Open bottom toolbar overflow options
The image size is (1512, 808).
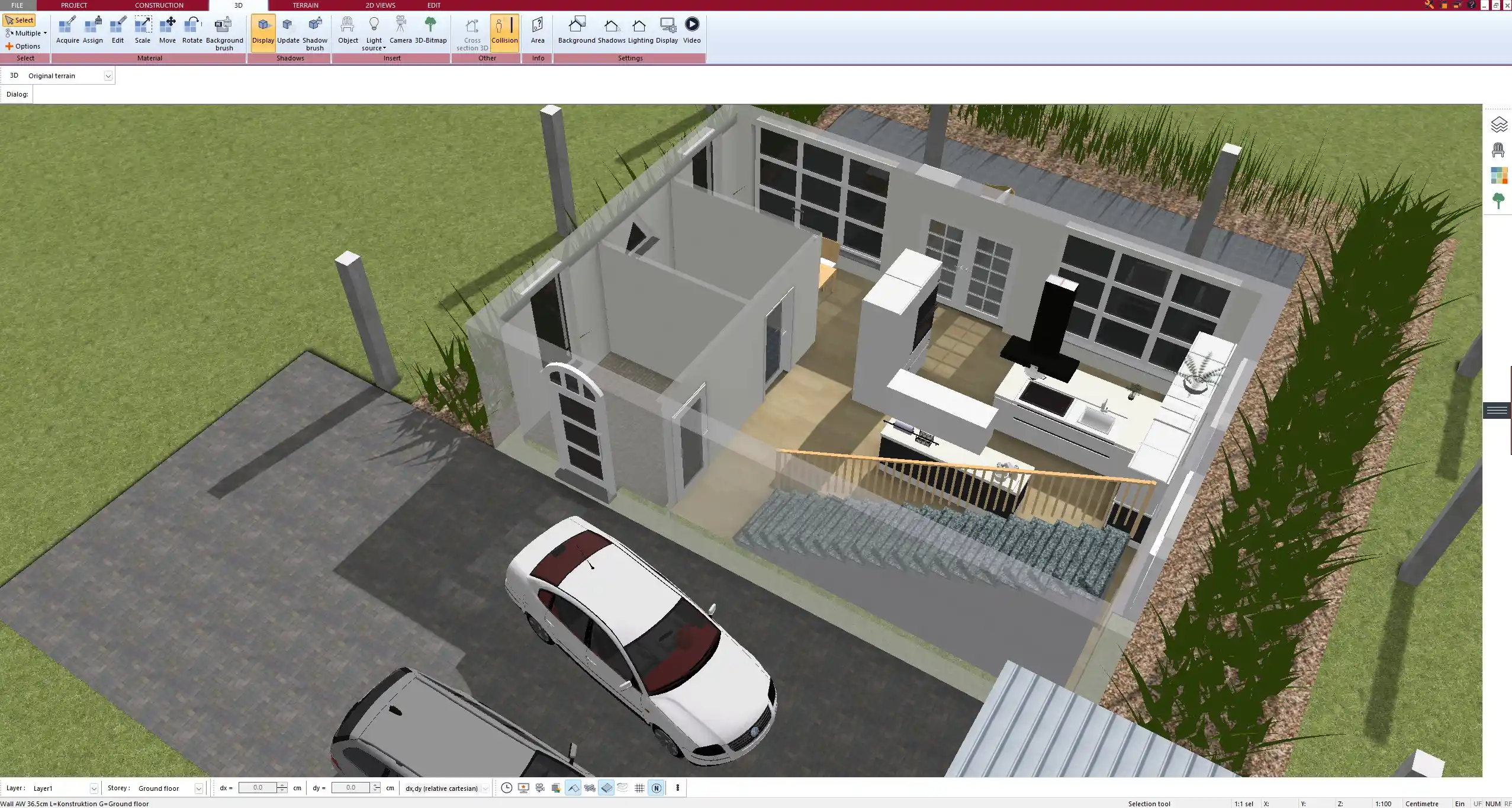678,788
